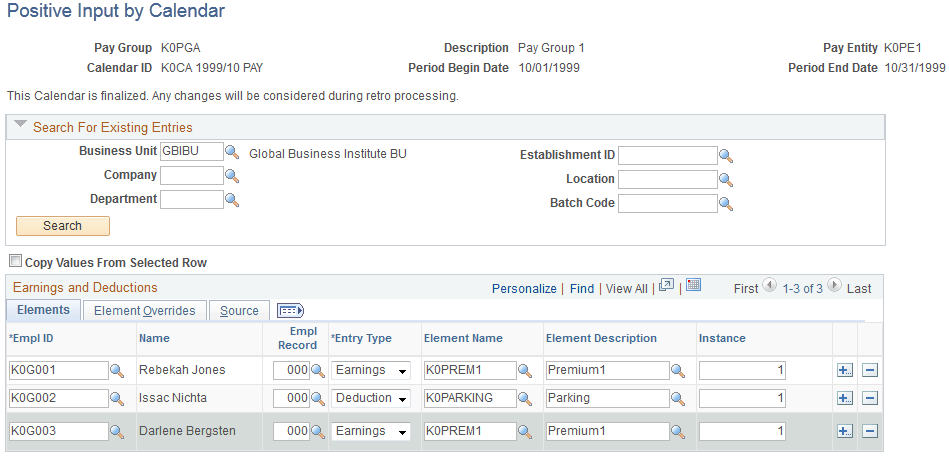Open Entry Type dropdown showing Deduction
949x456 pixels.
(x=371, y=399)
